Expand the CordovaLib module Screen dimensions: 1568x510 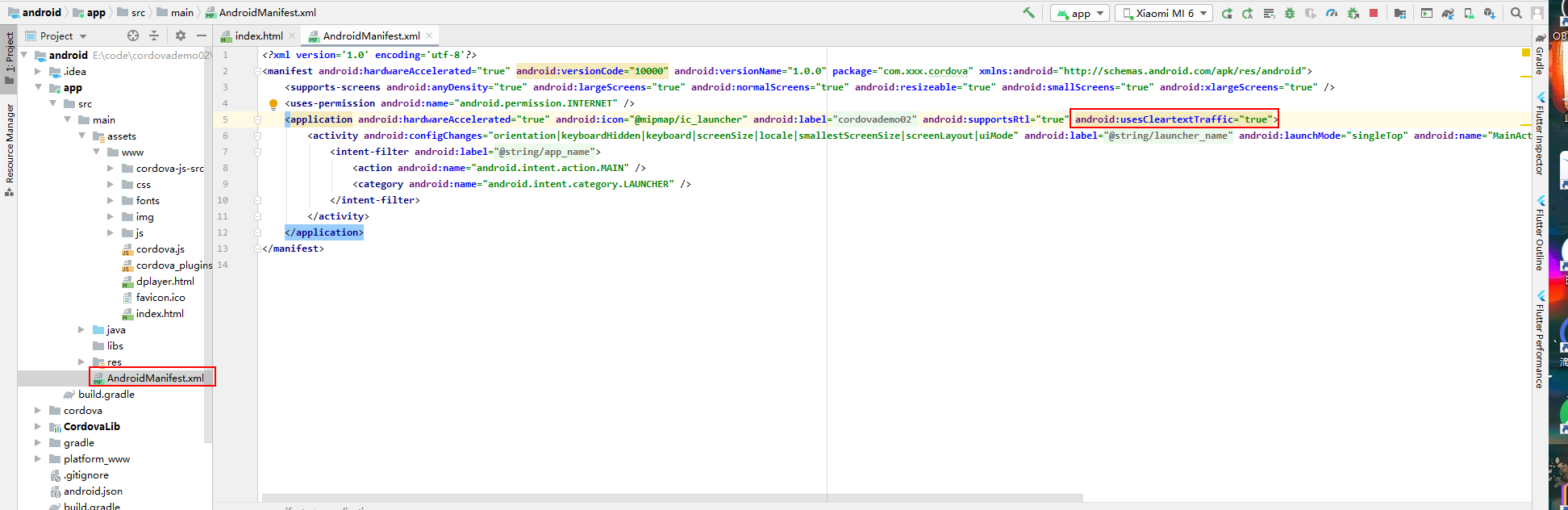pyautogui.click(x=38, y=426)
